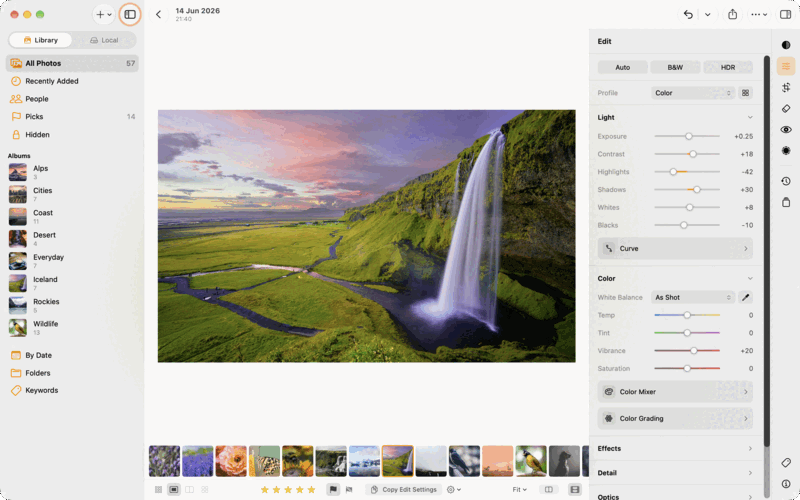Open the gear settings dropdown in bottom bar
800x500 pixels.
[x=454, y=490]
